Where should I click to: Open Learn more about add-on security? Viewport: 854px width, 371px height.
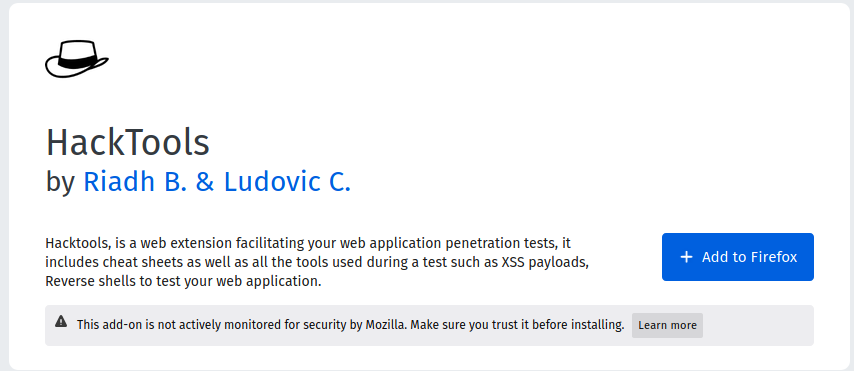pyautogui.click(x=667, y=325)
